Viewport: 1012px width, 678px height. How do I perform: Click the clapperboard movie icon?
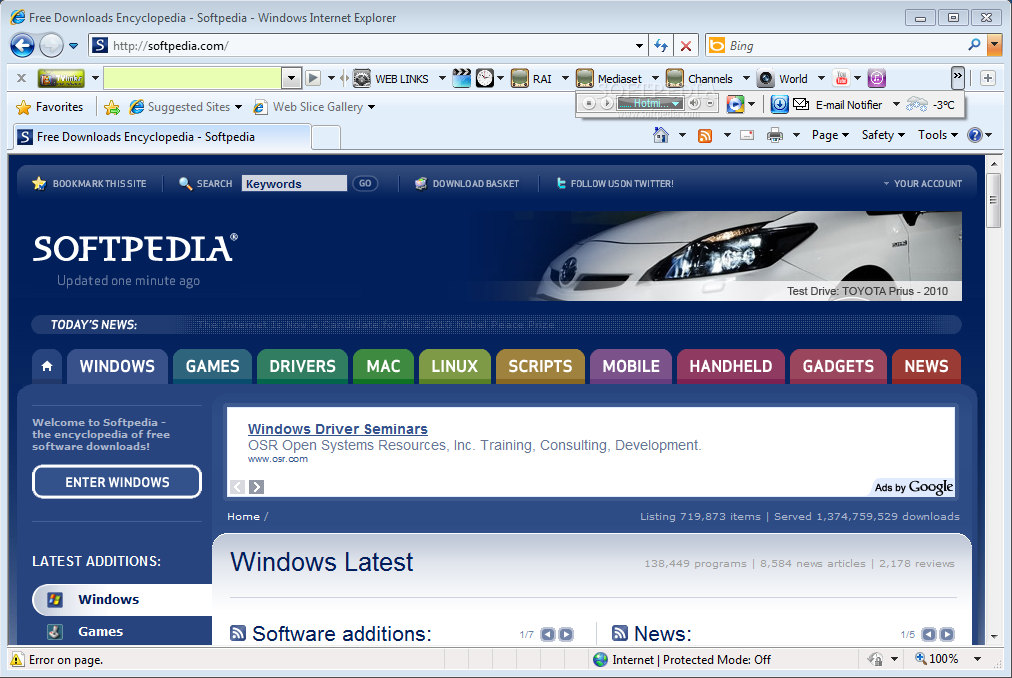coord(461,78)
